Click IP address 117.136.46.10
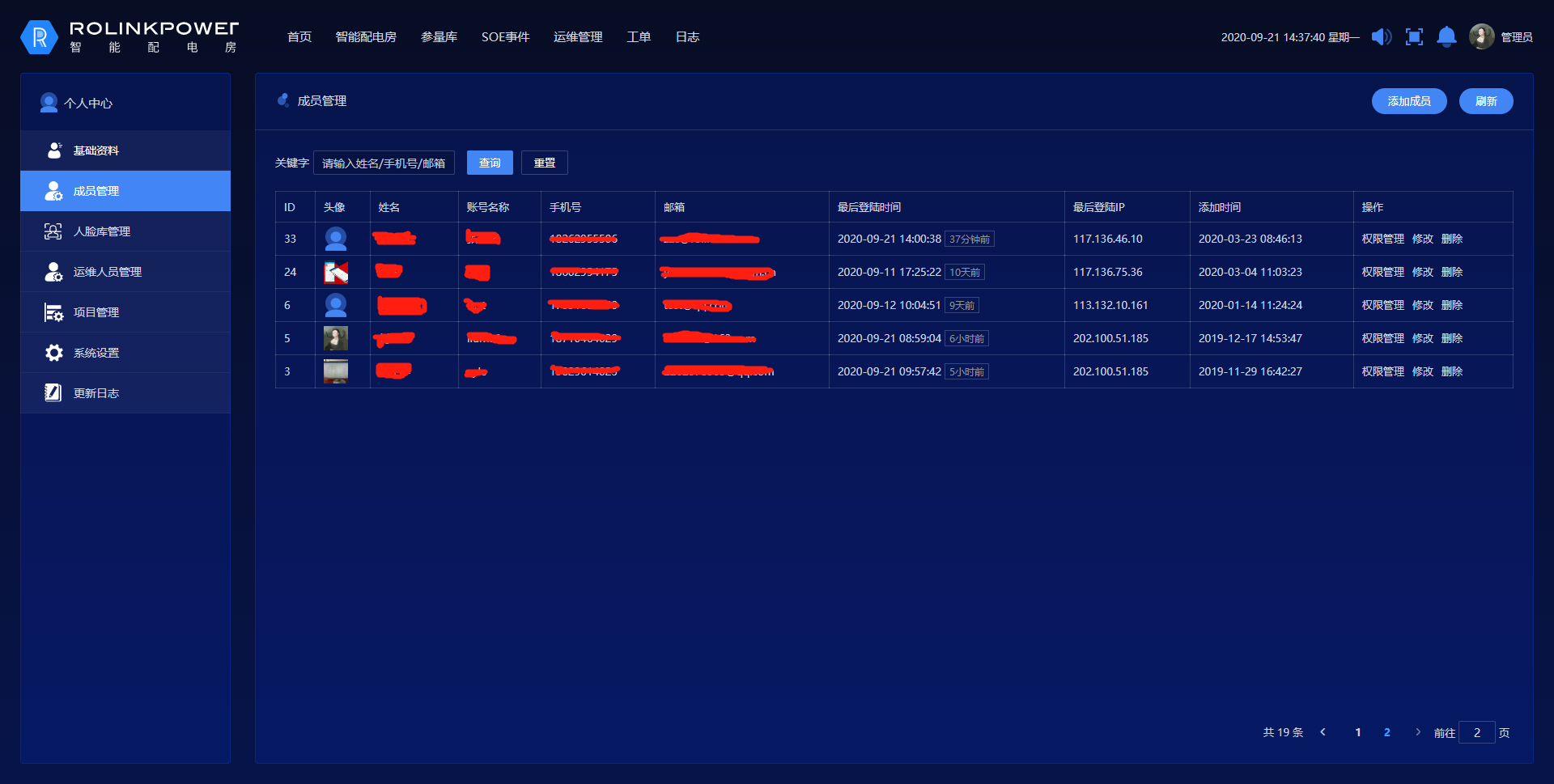The image size is (1554, 784). [1108, 239]
